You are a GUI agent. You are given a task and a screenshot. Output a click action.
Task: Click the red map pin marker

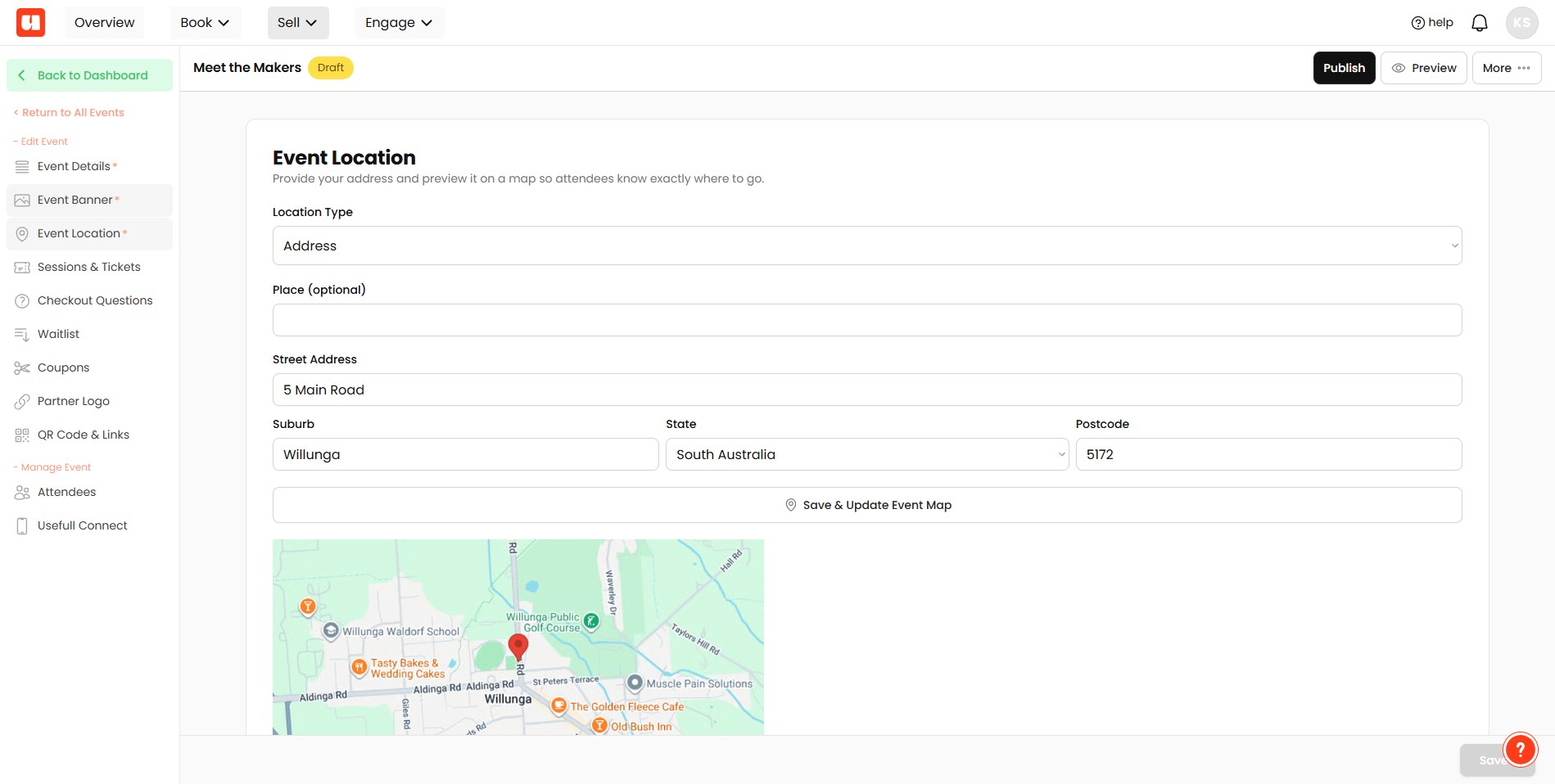tap(518, 646)
